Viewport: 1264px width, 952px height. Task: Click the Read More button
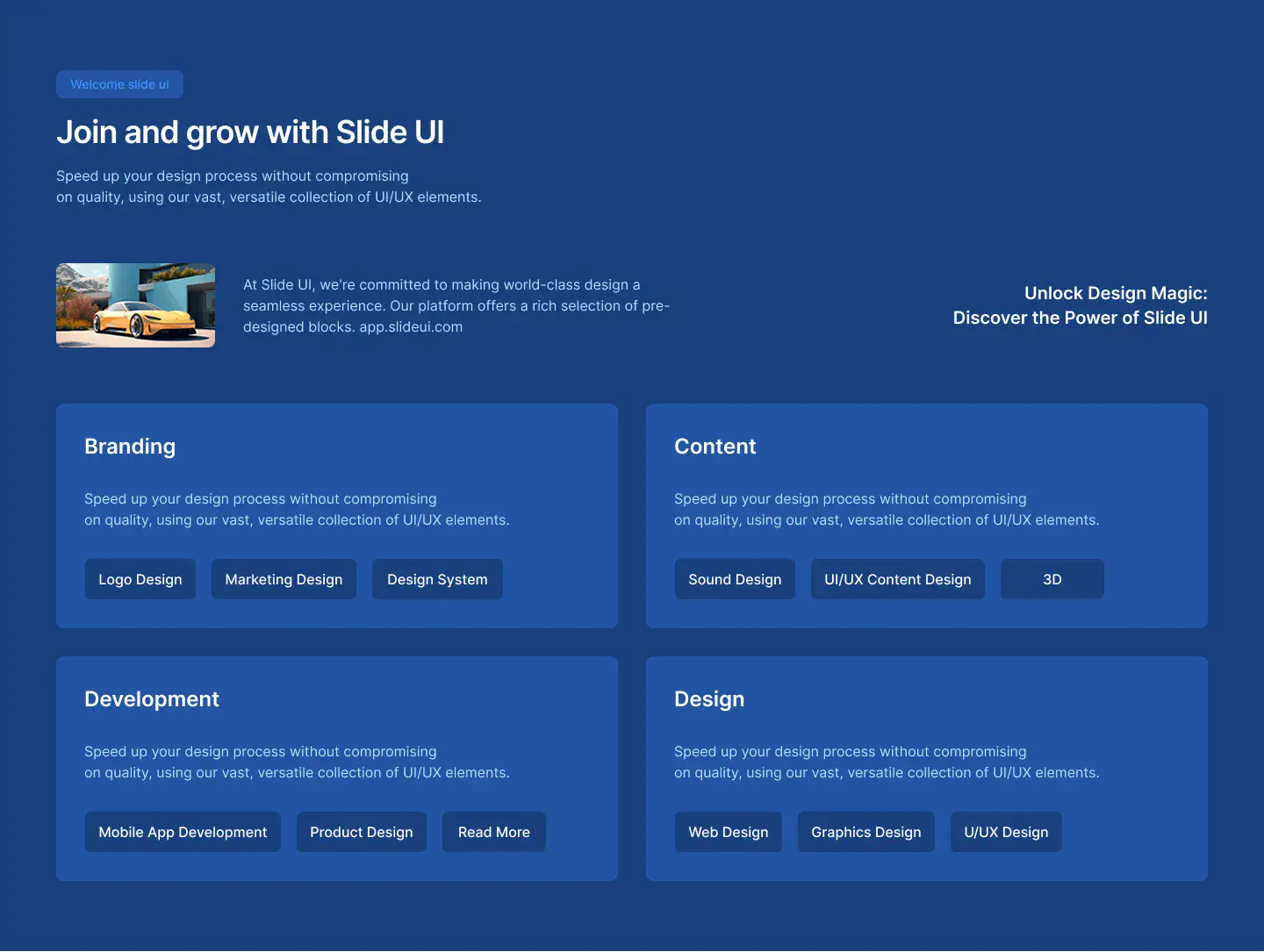(494, 832)
